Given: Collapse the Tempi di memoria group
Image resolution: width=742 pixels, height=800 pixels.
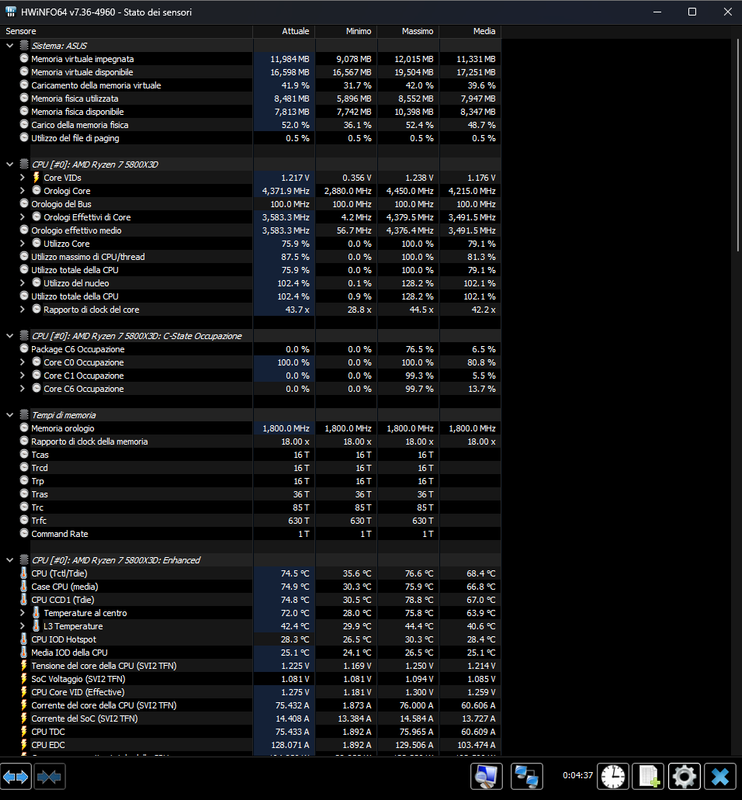Looking at the screenshot, I should point(10,415).
